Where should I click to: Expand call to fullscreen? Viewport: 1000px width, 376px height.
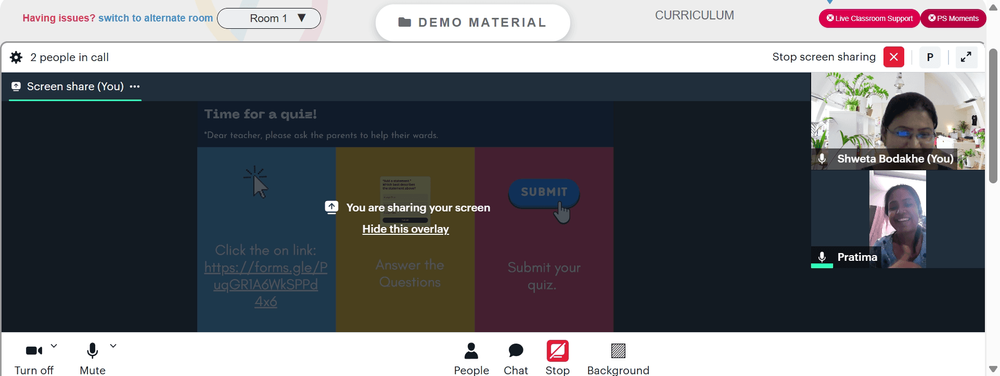click(x=966, y=57)
